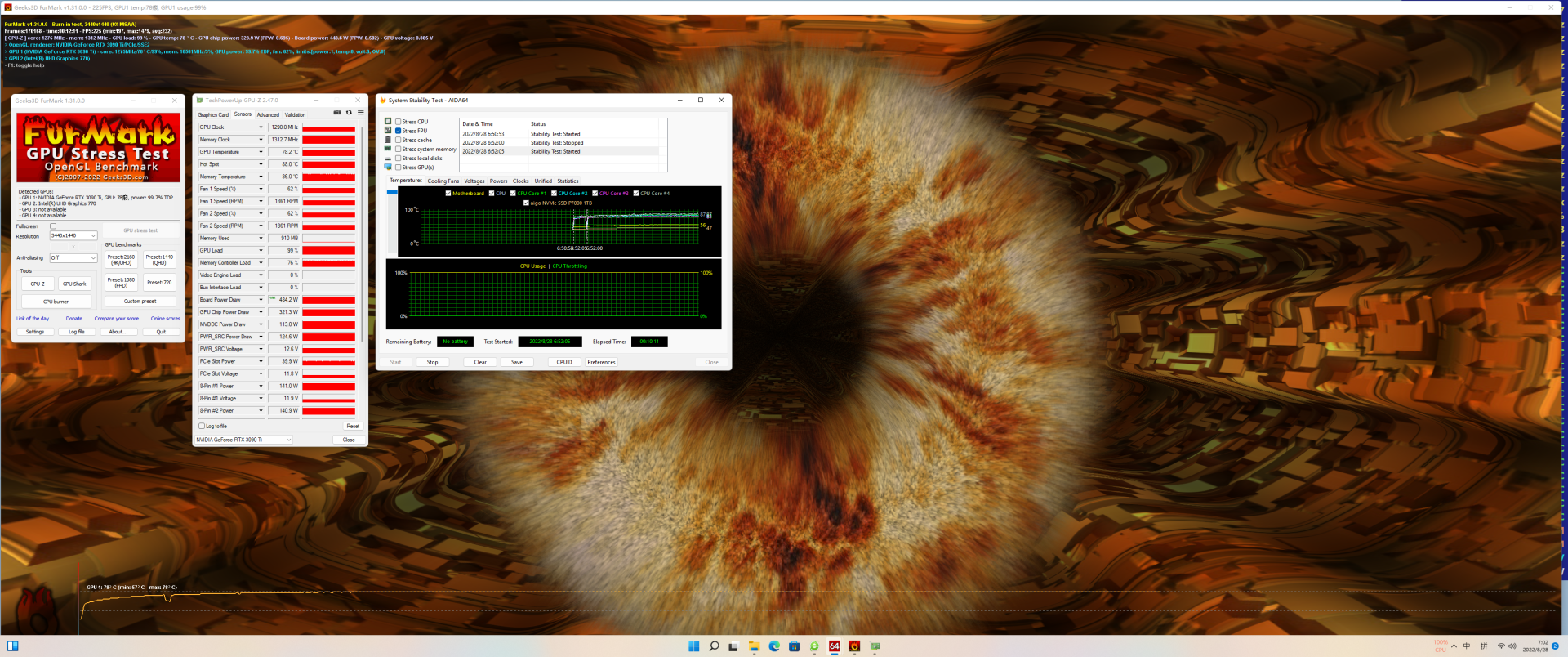The width and height of the screenshot is (1568, 657).
Task: Click memory module icon beside Stress system memory
Action: (388, 149)
